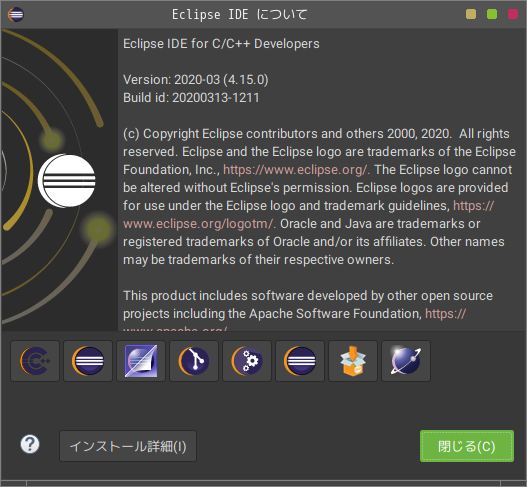Click the gears feature icon
Viewport: 527px width, 487px height.
pyautogui.click(x=247, y=361)
